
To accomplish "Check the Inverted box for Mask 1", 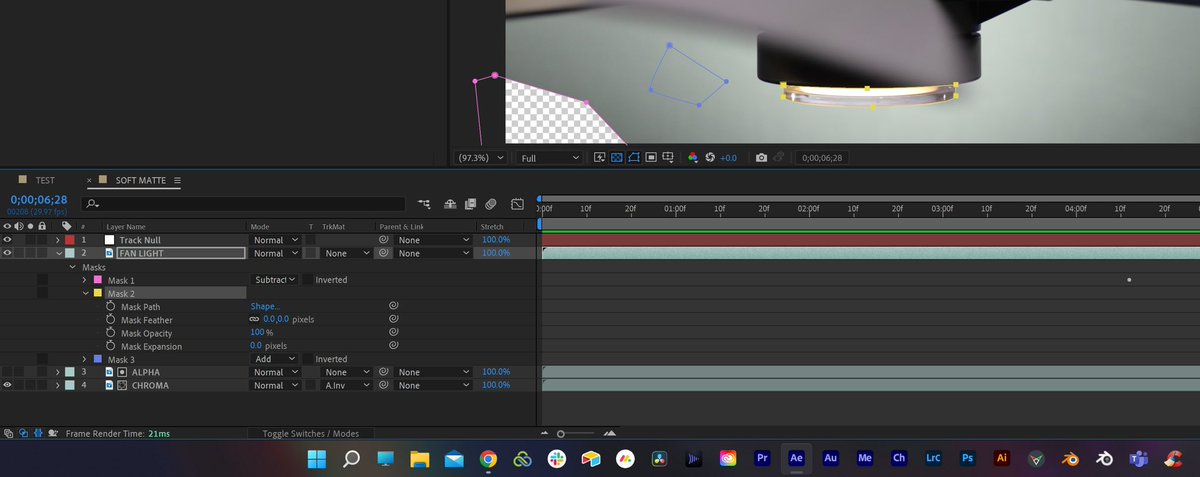I will (x=308, y=280).
